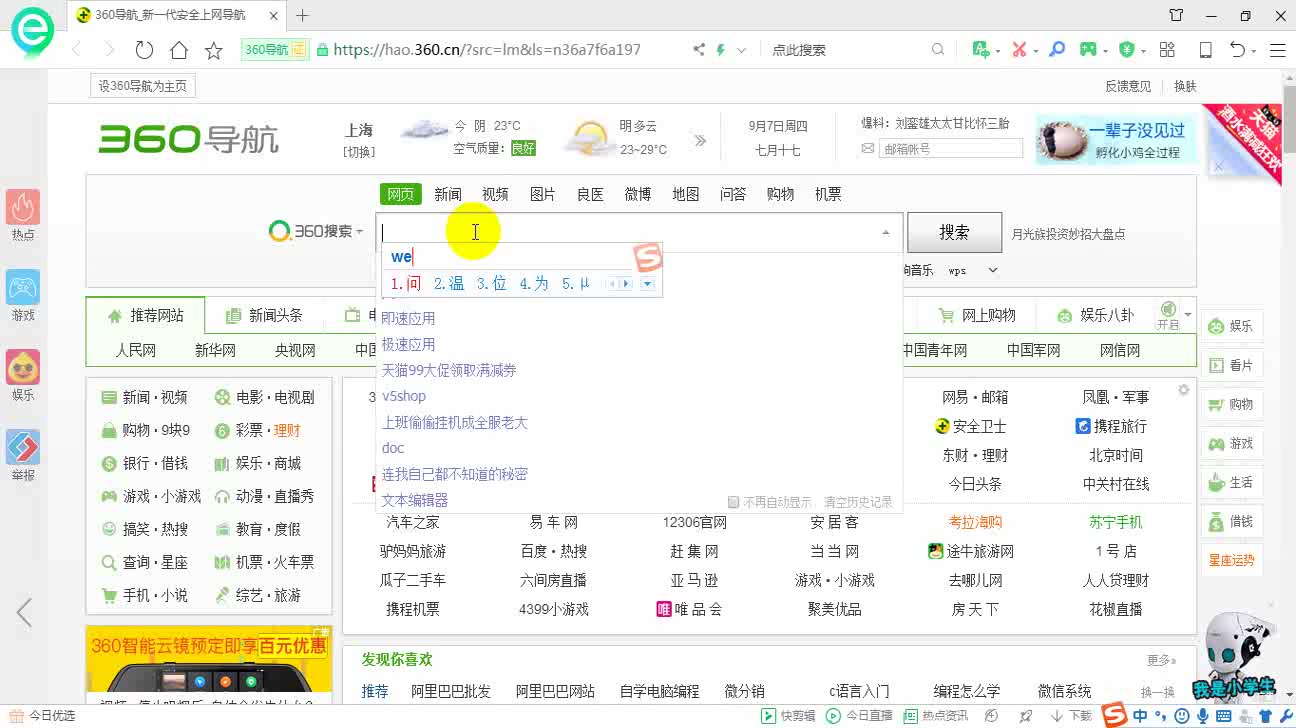
Task: Open the dropdown after wps link
Action: point(993,270)
